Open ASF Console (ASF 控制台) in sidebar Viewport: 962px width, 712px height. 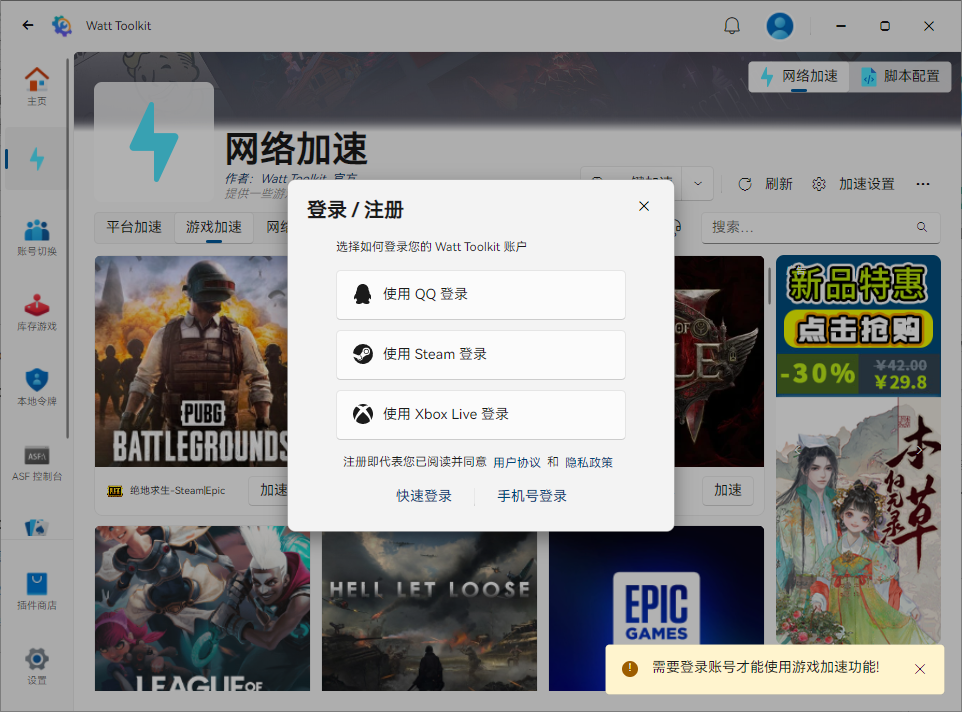click(37, 462)
